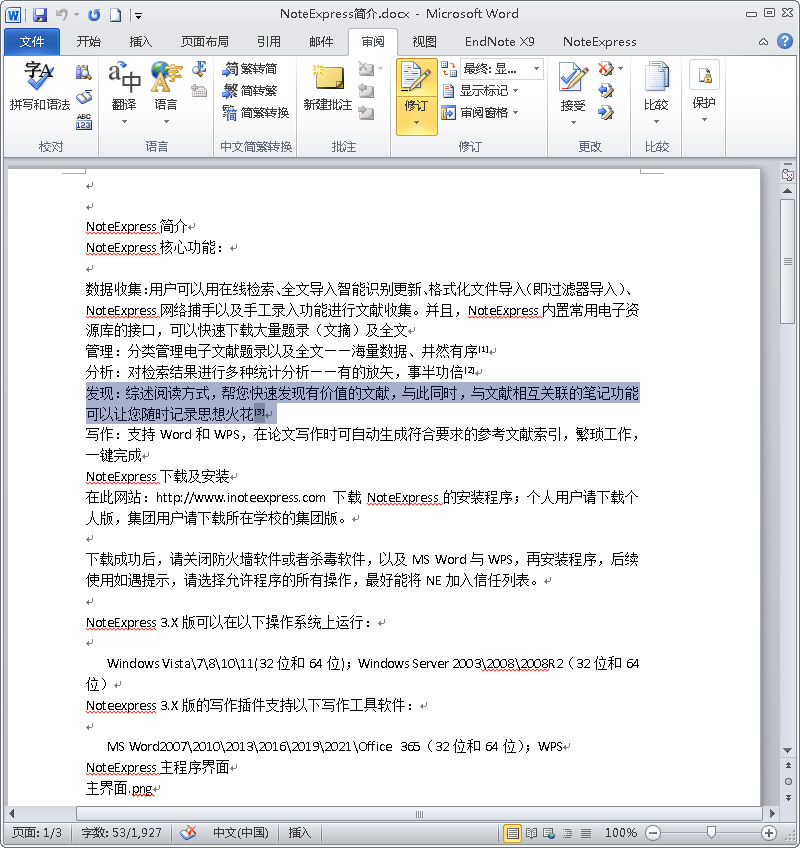
Task: Switch to the EndNote X9 tab
Action: 500,42
